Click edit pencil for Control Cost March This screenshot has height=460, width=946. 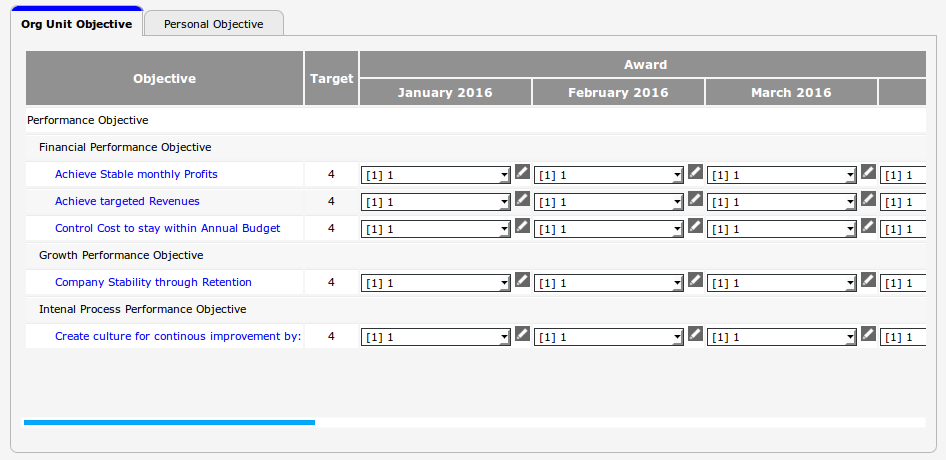[x=868, y=226]
